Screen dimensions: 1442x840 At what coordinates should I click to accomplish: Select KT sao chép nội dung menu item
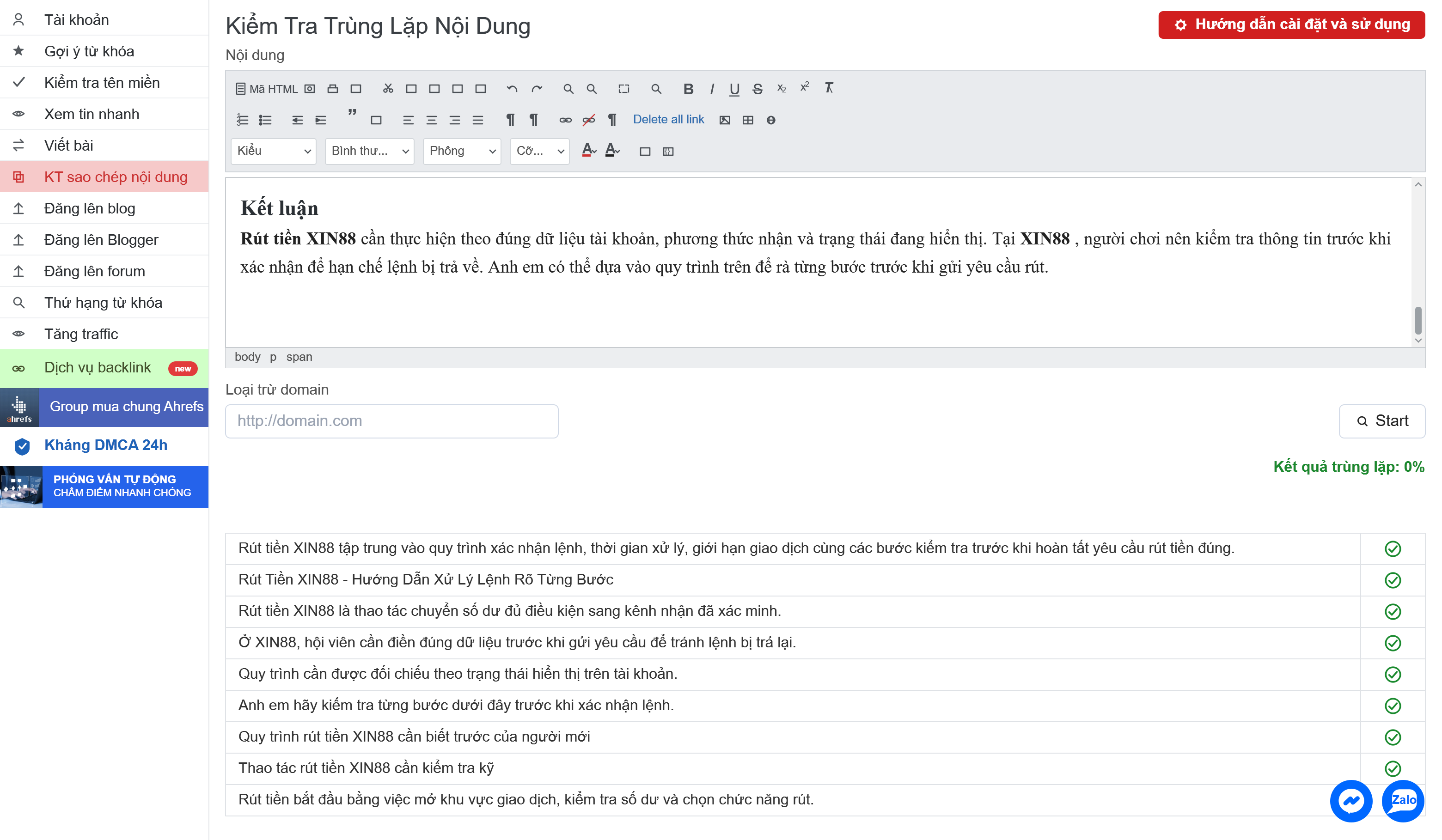tap(104, 177)
